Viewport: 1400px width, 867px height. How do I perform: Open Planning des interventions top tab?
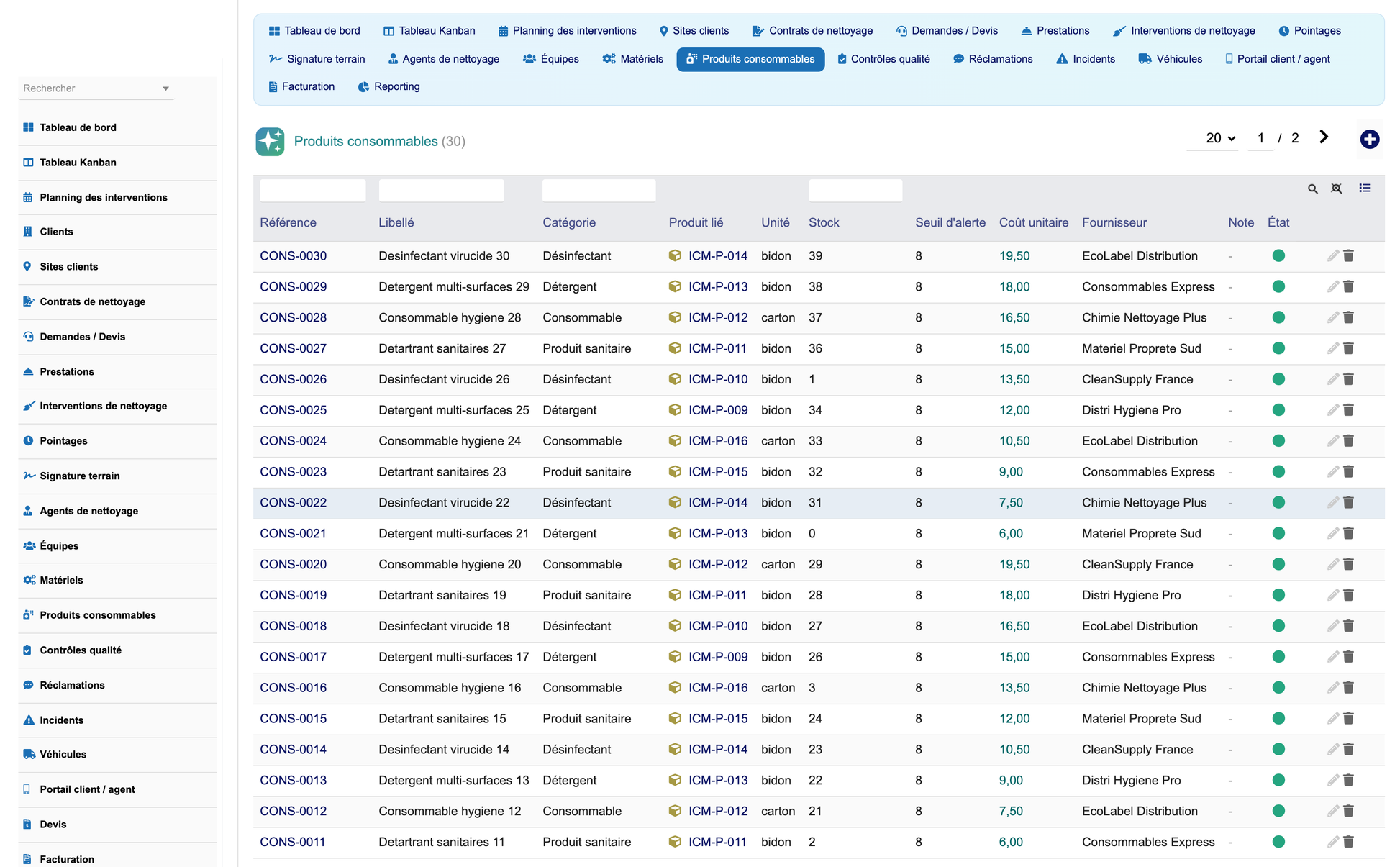(567, 31)
